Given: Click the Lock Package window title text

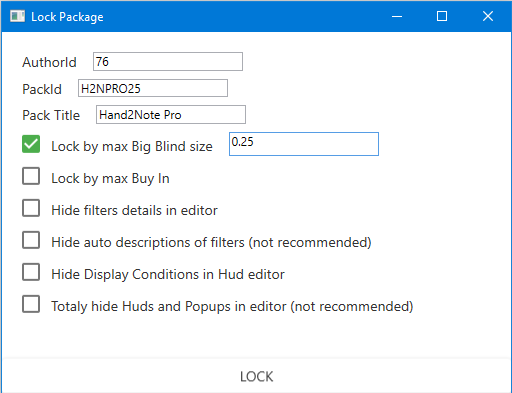Looking at the screenshot, I should coord(67,17).
